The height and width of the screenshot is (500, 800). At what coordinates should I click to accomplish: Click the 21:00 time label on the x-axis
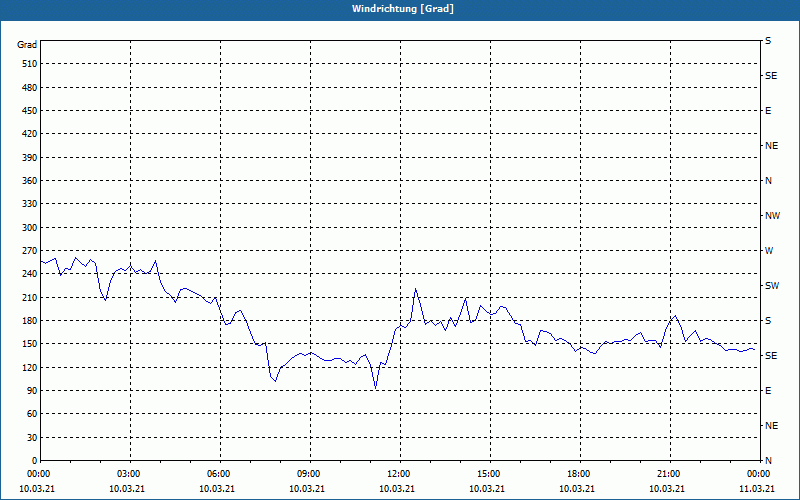(x=667, y=474)
